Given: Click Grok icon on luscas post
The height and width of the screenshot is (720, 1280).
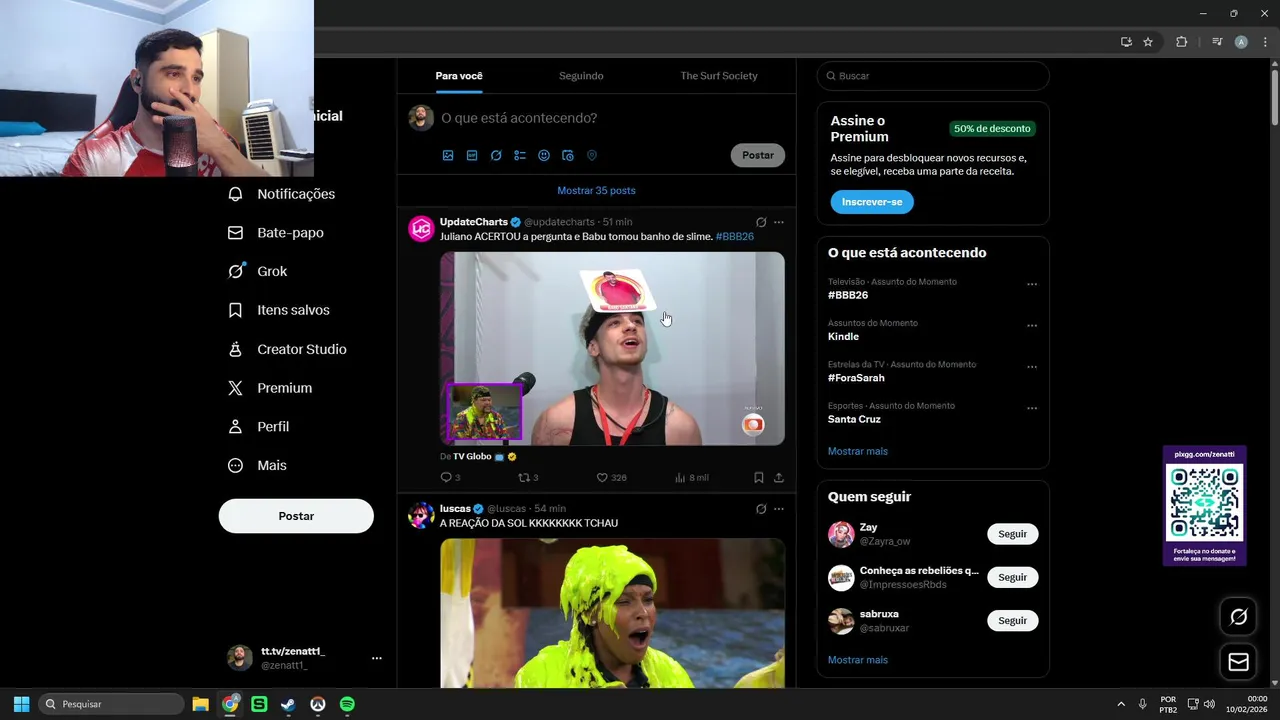Looking at the screenshot, I should (761, 509).
